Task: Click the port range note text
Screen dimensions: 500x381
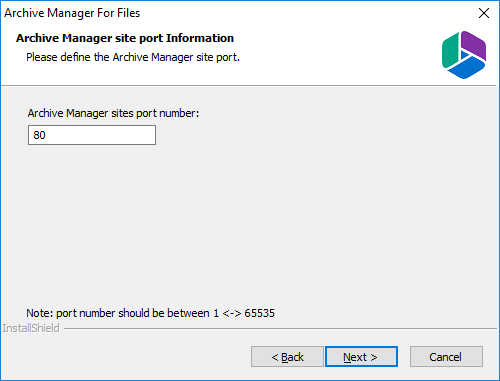Action: pos(150,313)
